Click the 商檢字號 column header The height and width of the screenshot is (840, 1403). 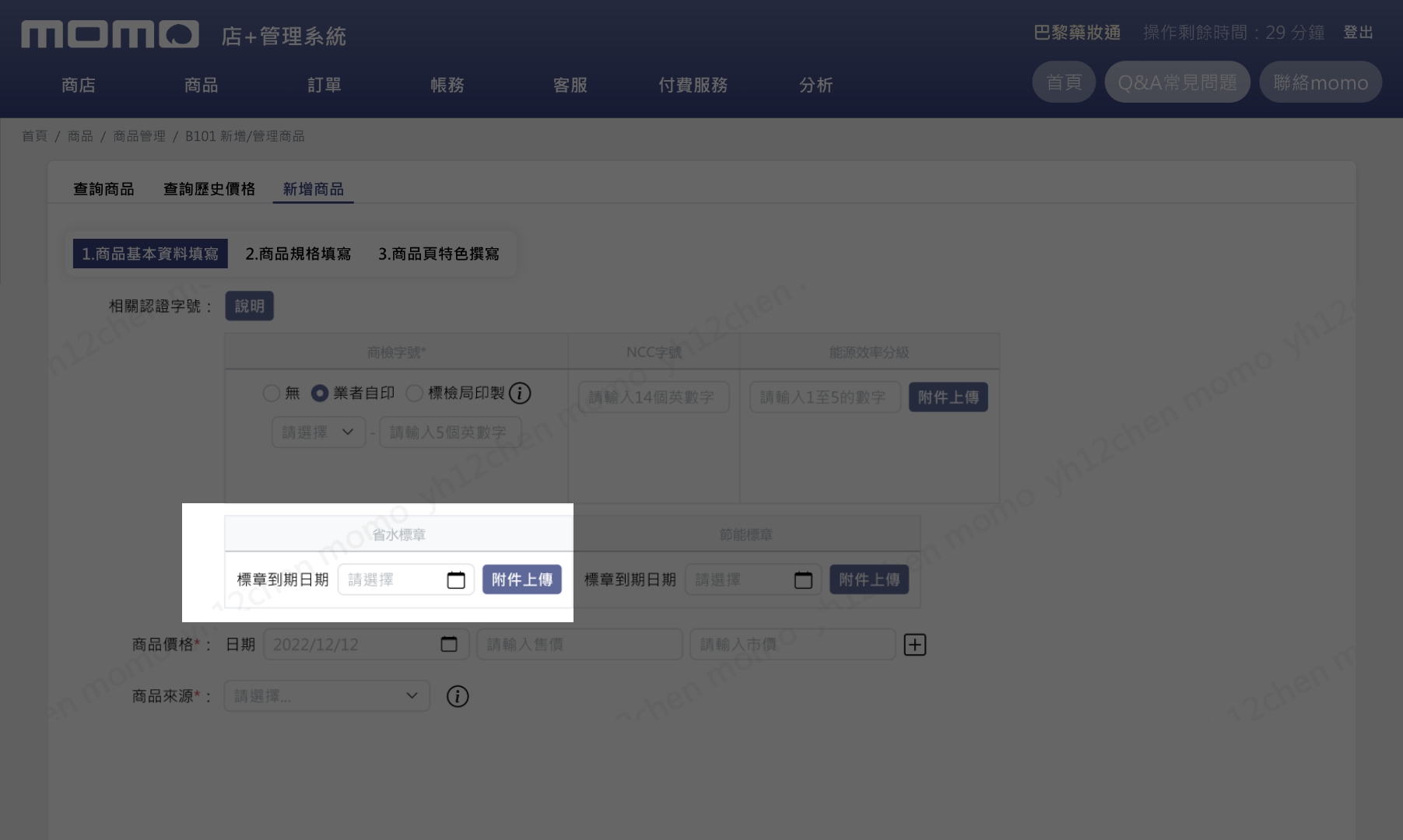[397, 352]
